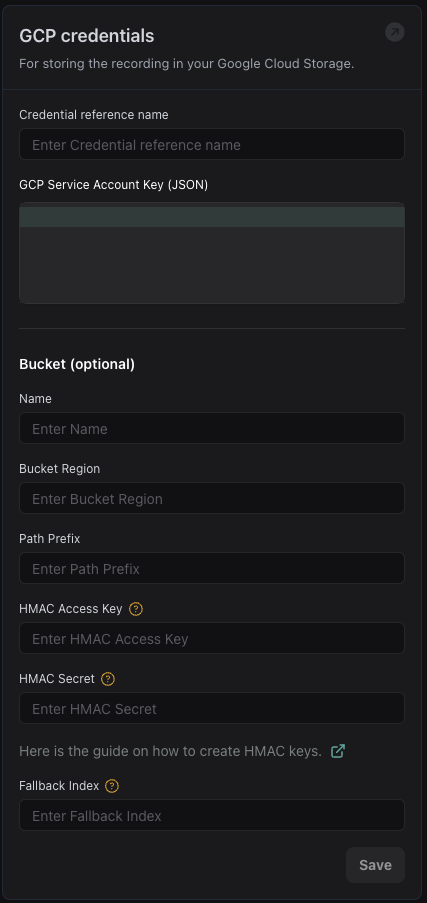427x903 pixels.
Task: Show help tooltip for HMAC Access Key
Action: coord(136,609)
